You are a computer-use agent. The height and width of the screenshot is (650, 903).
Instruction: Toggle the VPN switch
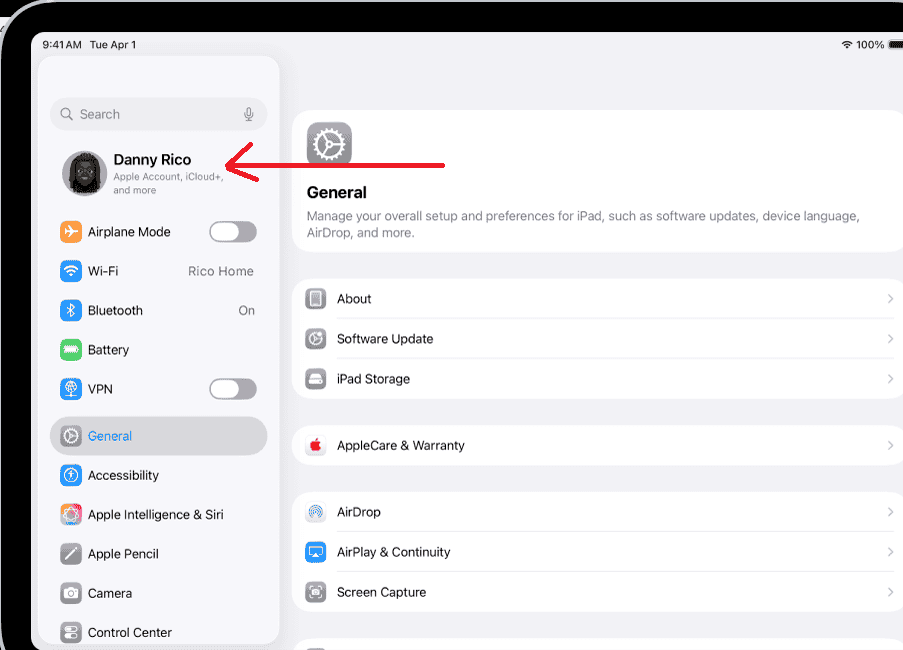point(233,389)
